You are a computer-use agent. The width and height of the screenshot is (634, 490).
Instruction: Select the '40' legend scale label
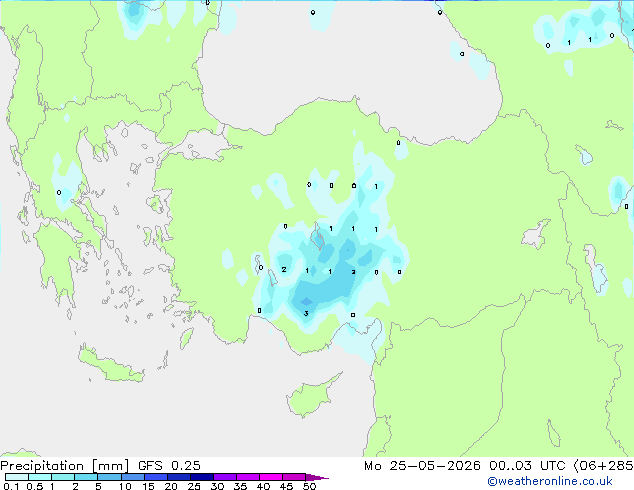263,486
